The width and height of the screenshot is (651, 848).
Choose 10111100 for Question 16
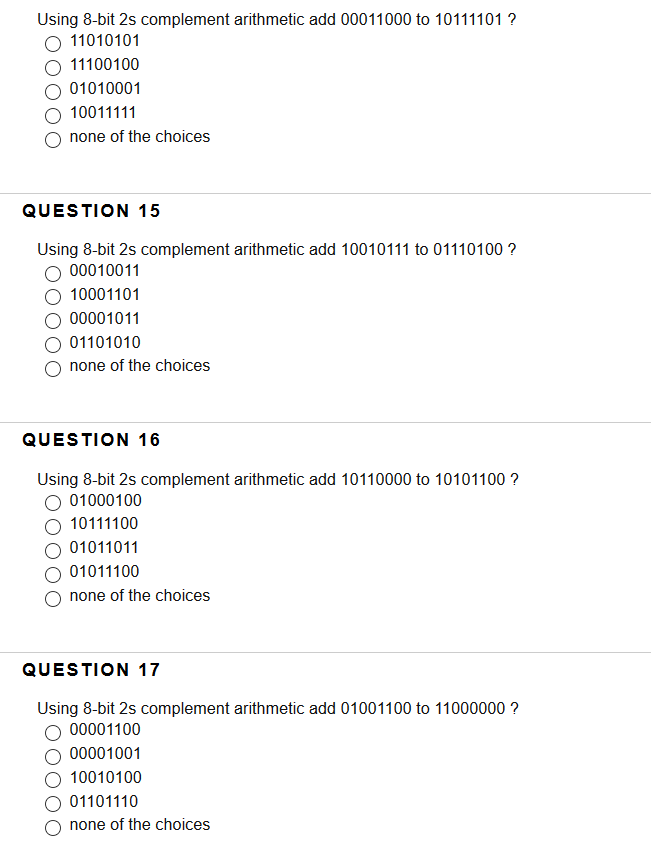53,527
